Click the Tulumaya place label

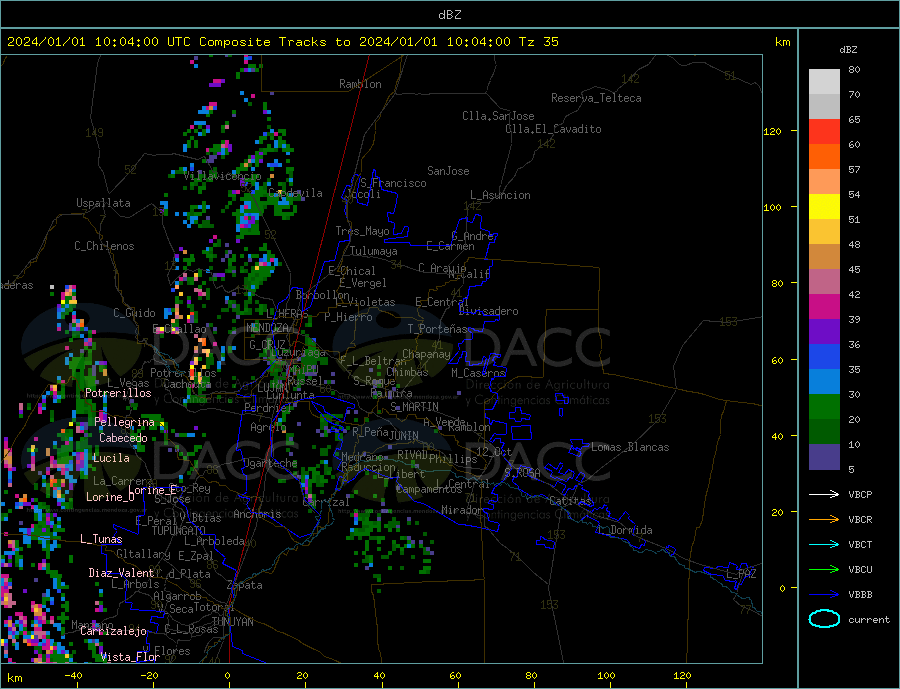(374, 251)
